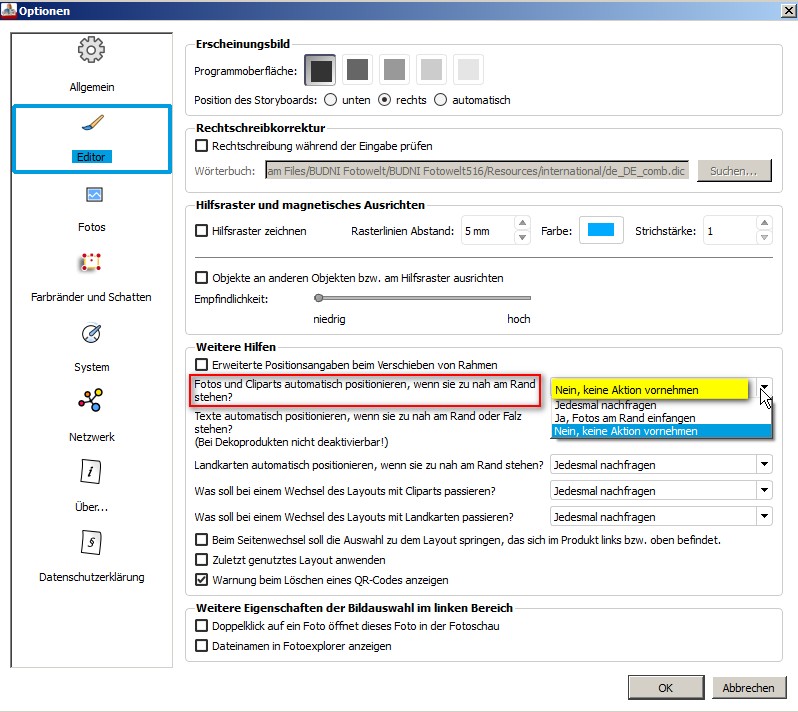Decrease Strichstärke with down arrow

point(764,238)
